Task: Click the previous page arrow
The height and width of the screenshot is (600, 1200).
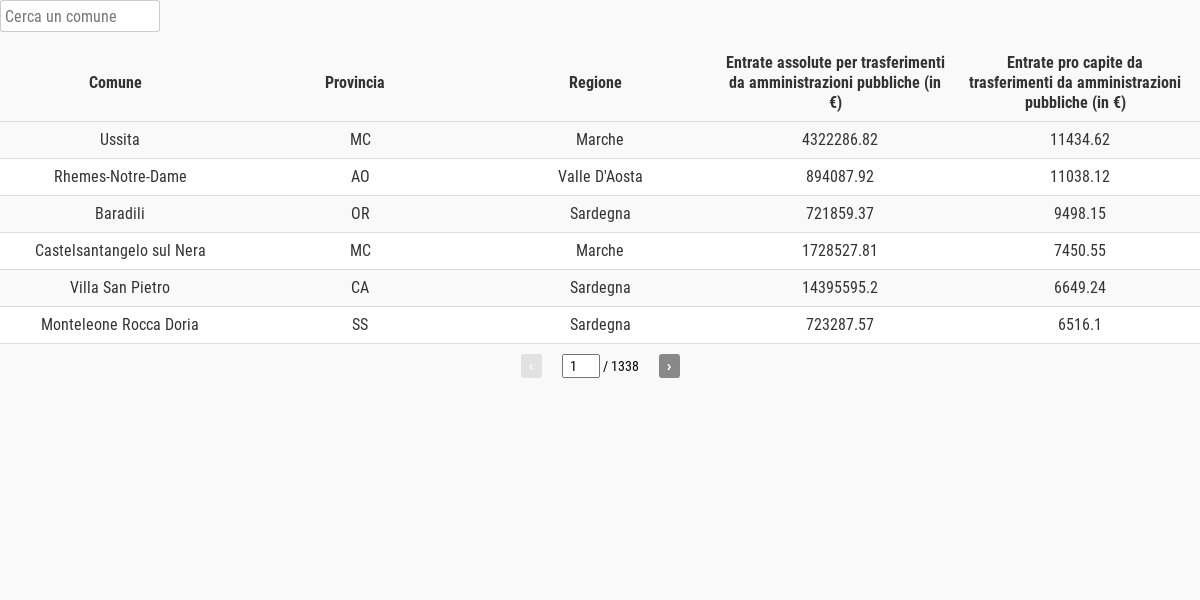Action: [531, 366]
